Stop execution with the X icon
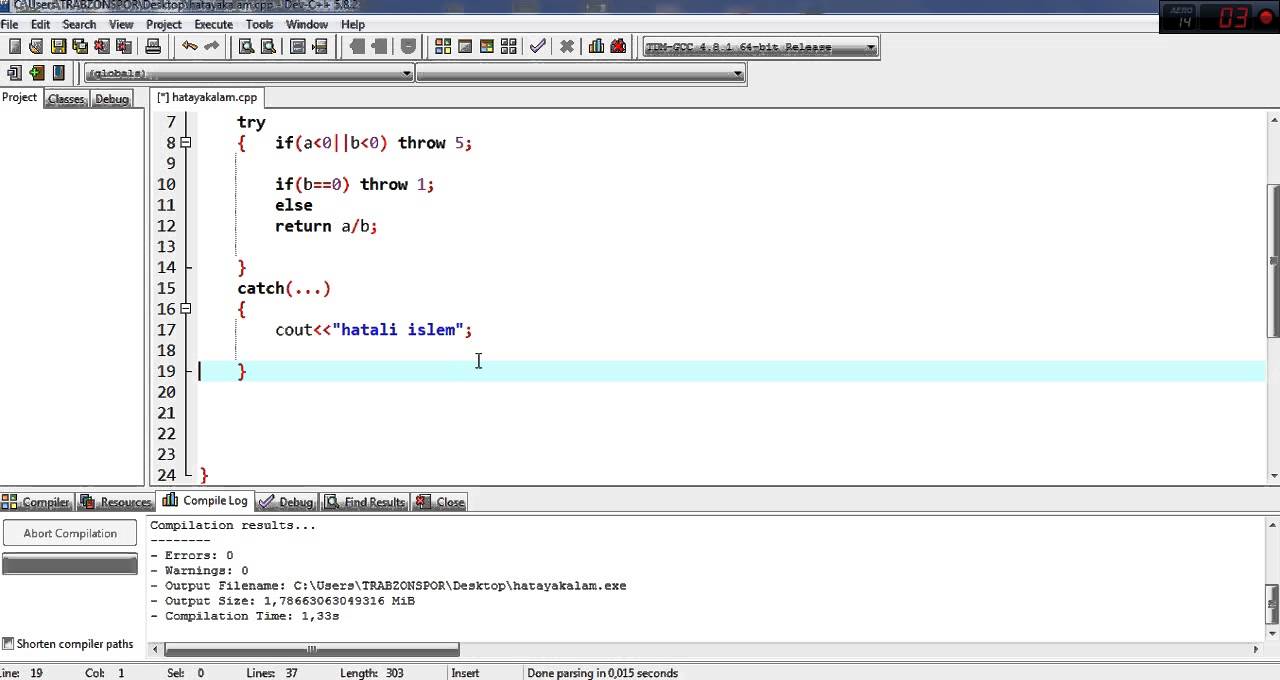The height and width of the screenshot is (680, 1280). pyautogui.click(x=567, y=46)
